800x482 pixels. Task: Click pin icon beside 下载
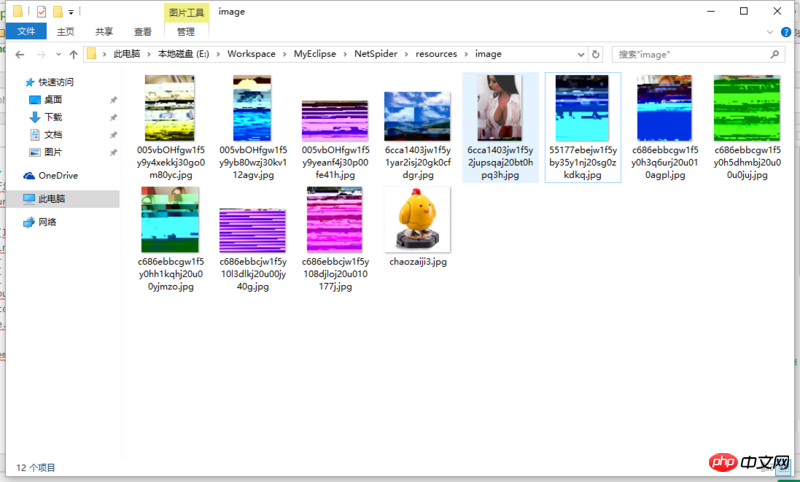pos(113,118)
